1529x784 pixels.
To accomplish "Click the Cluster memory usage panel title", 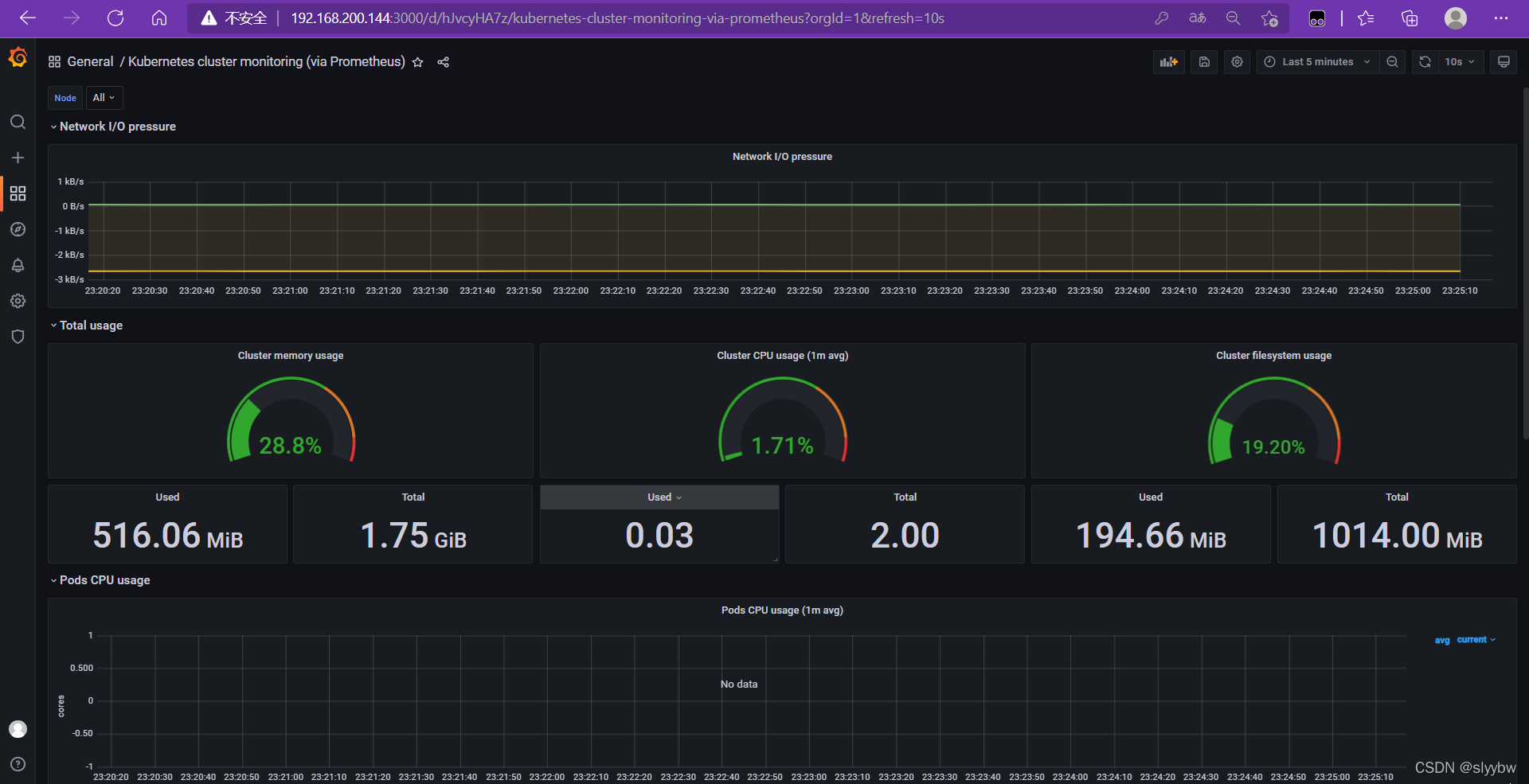I will pos(291,356).
